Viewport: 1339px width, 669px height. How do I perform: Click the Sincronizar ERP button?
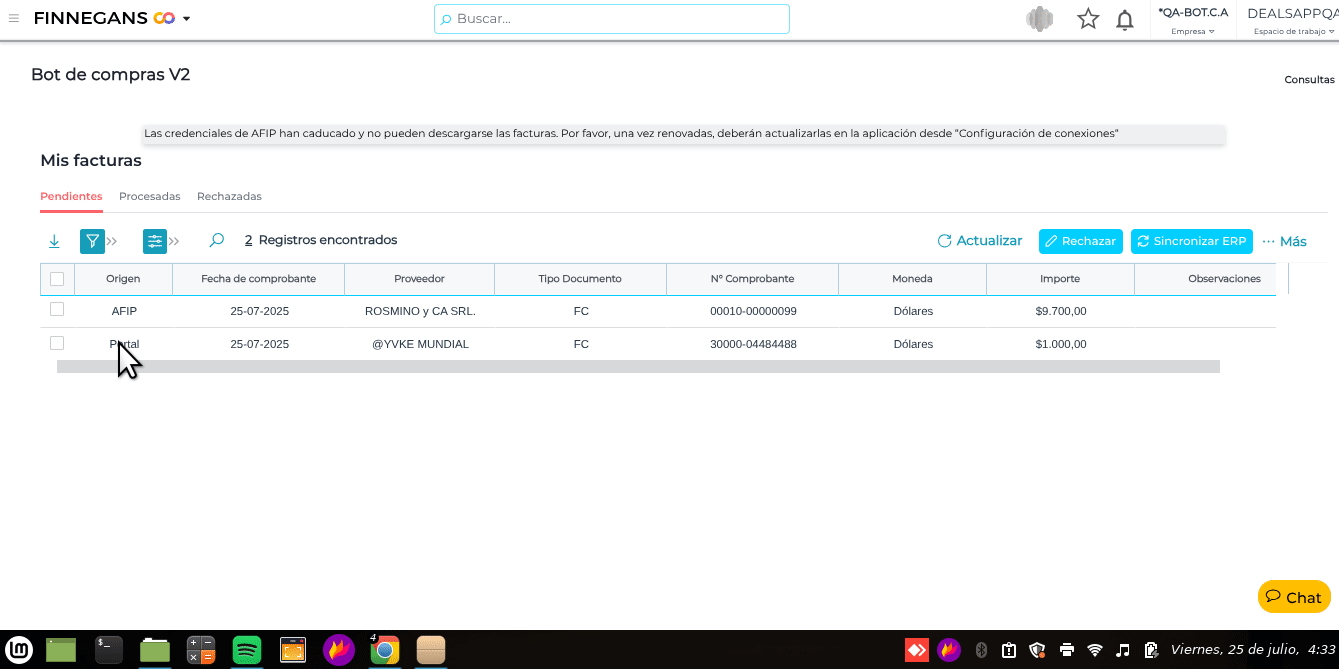1191,241
